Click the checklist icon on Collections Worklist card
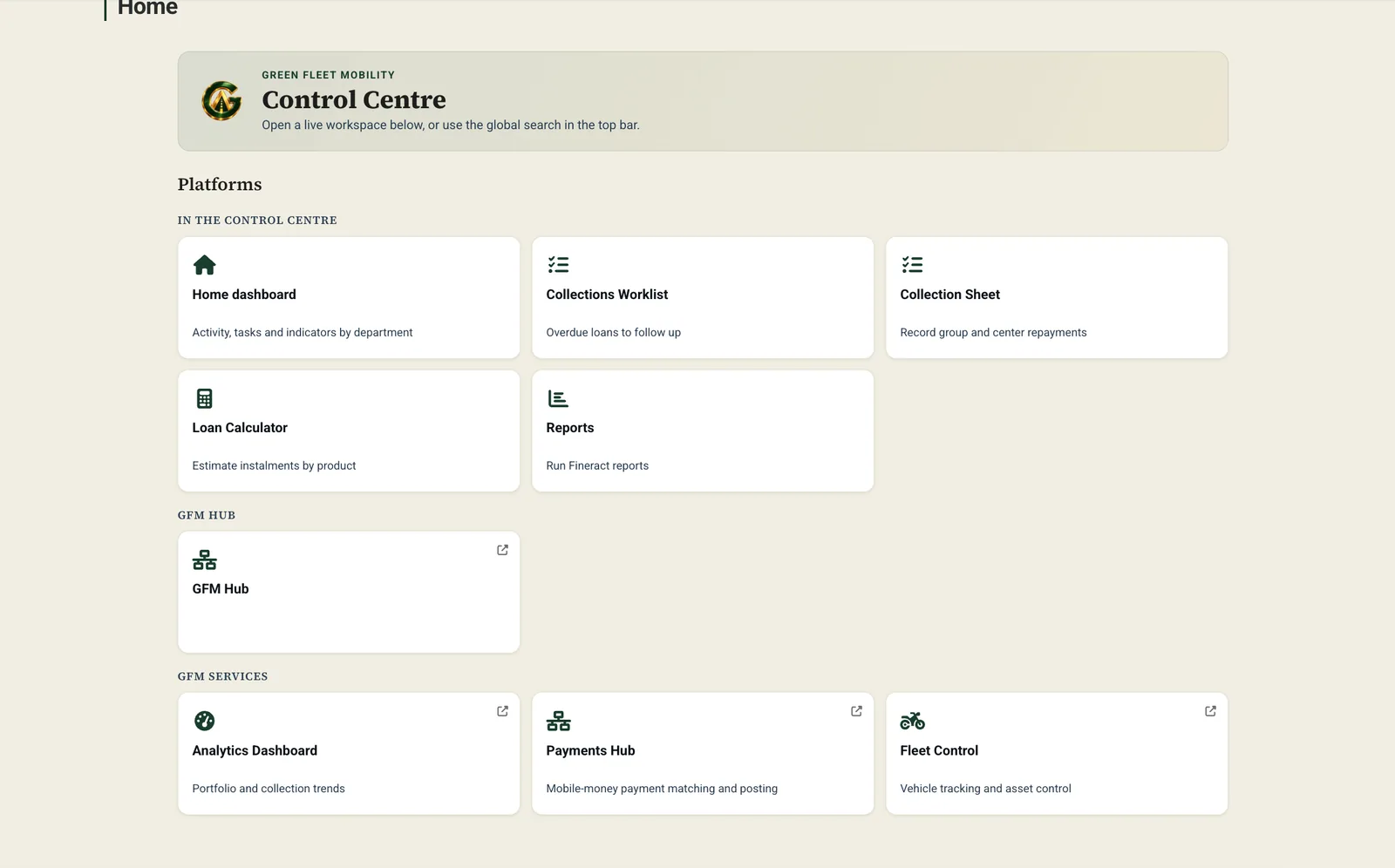The width and height of the screenshot is (1395, 868). 558,265
